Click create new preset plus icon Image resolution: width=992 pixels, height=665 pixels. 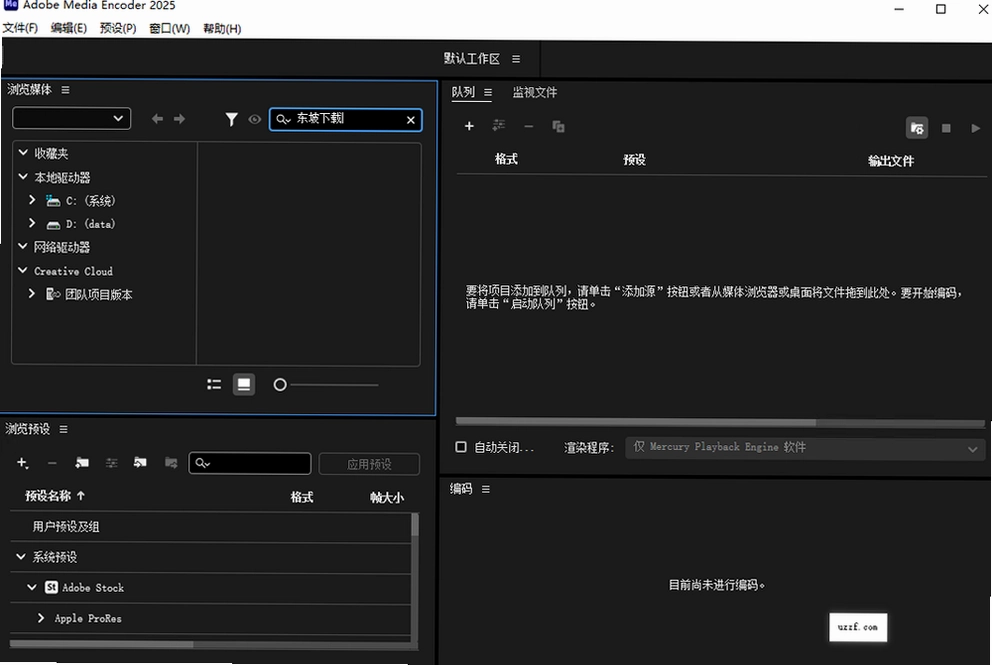pos(22,463)
